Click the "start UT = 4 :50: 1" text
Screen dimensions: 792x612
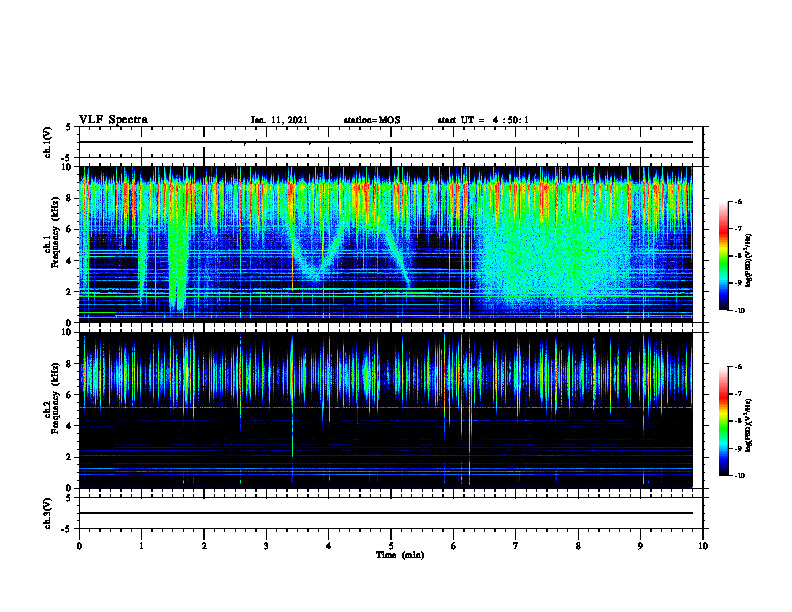(x=483, y=120)
